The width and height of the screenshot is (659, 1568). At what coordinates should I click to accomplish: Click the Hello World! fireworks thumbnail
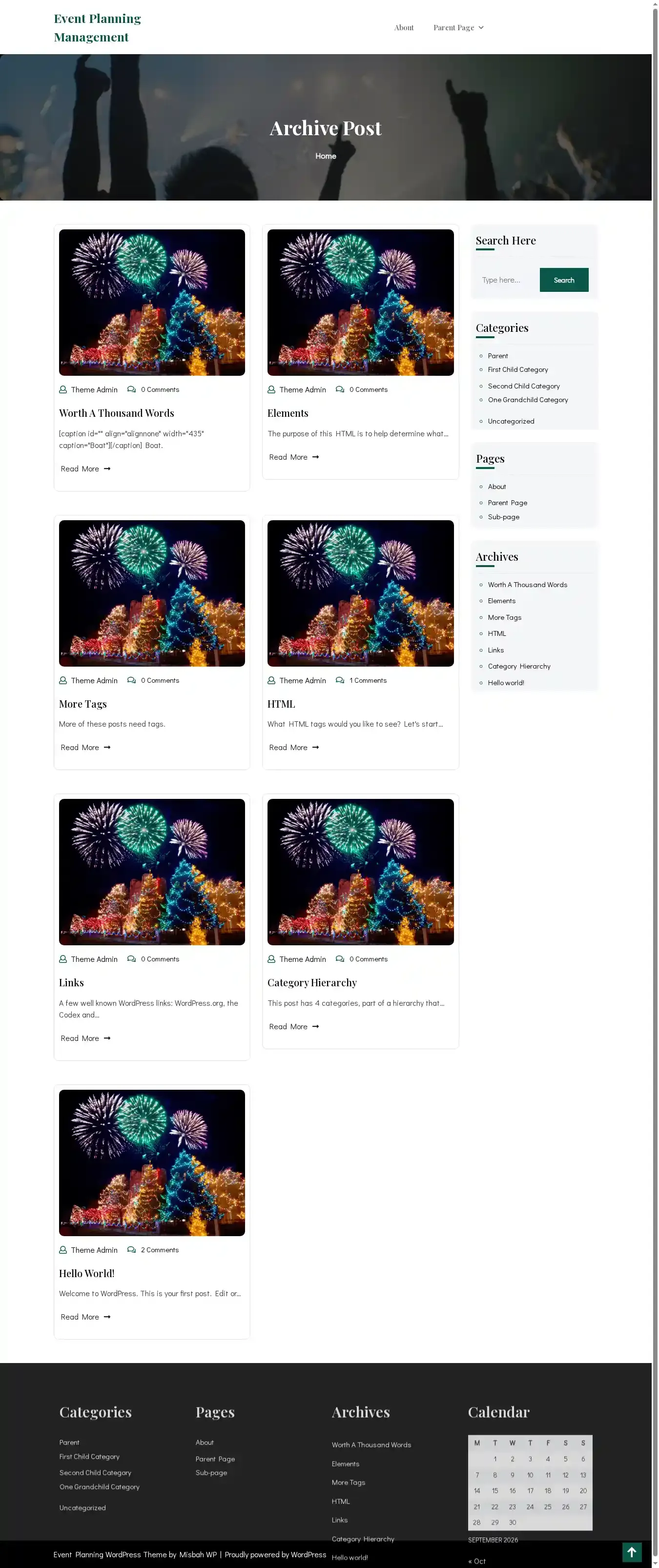pyautogui.click(x=152, y=1163)
